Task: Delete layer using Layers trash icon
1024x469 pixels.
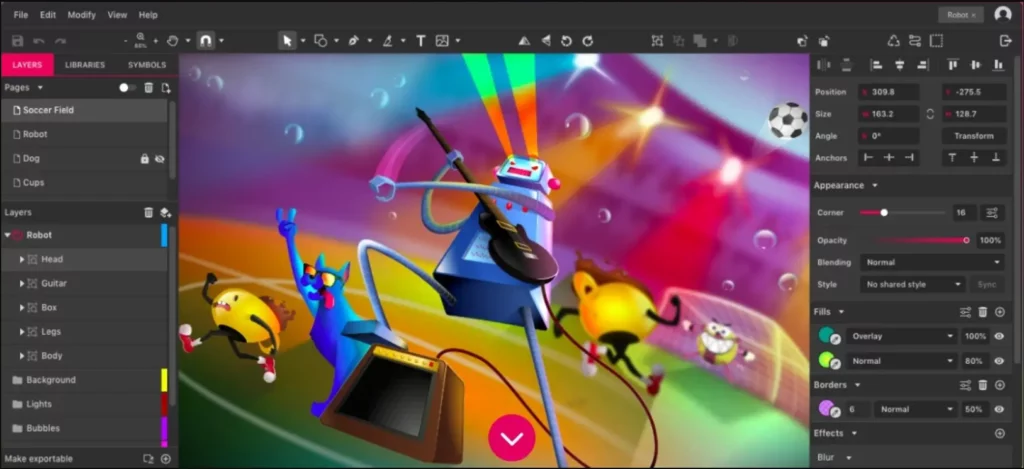Action: tap(148, 212)
